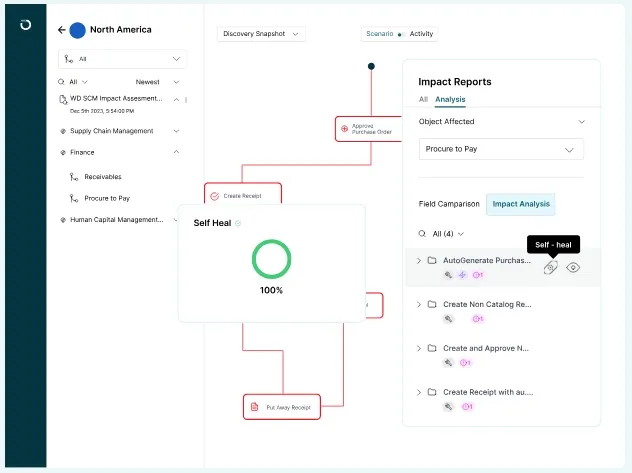This screenshot has height=473, width=632.
Task: Click the search icon in Impact Reports list
Action: (x=422, y=233)
